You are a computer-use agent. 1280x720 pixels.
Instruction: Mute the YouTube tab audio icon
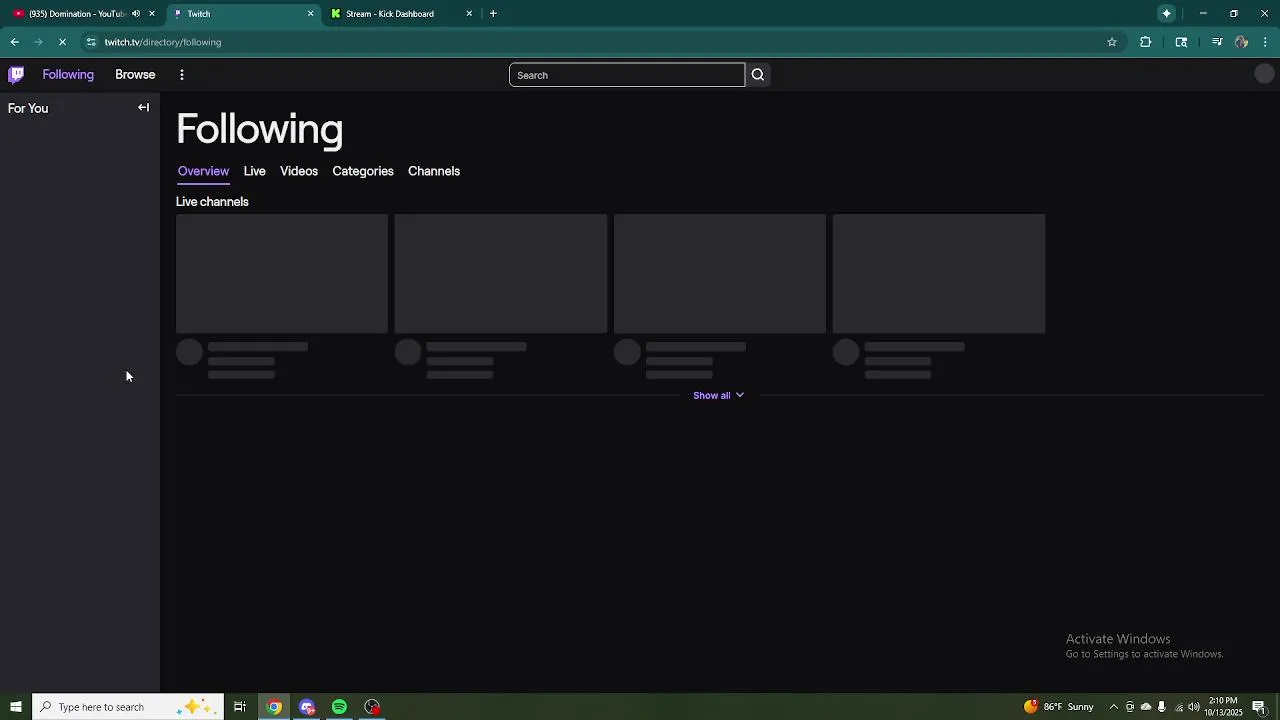pos(136,14)
